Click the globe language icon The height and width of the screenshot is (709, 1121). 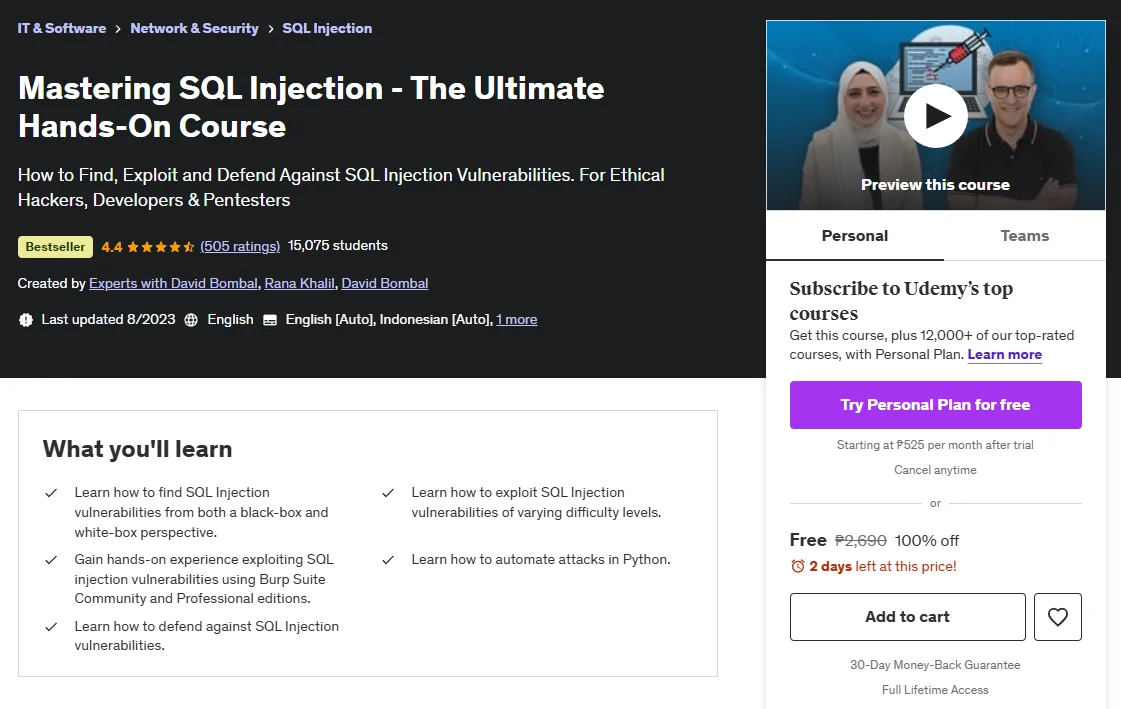tap(191, 320)
